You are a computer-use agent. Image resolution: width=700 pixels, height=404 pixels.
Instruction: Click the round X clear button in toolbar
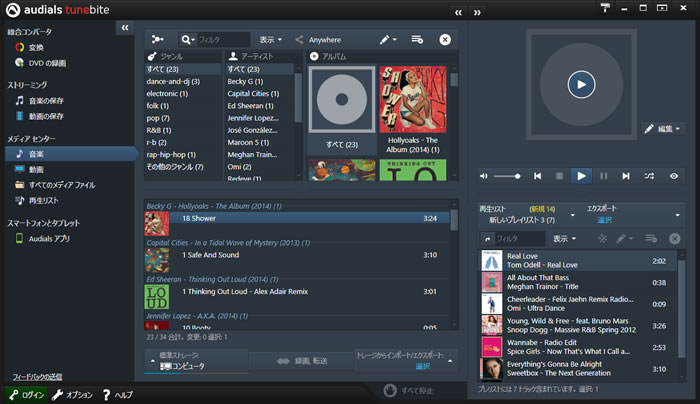tap(445, 40)
